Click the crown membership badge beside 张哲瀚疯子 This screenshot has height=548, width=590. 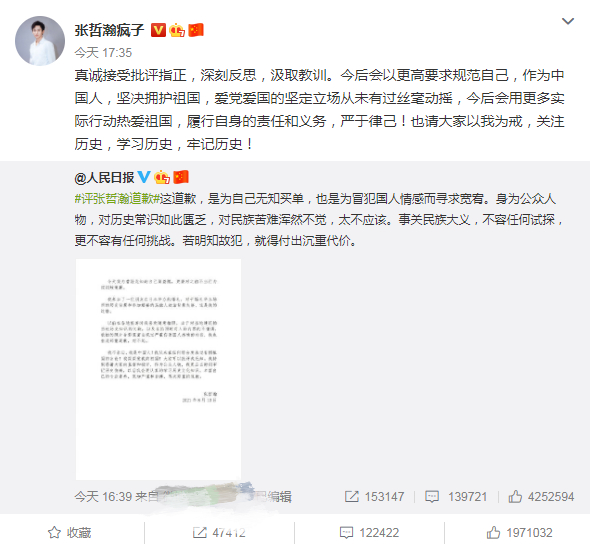tap(177, 30)
